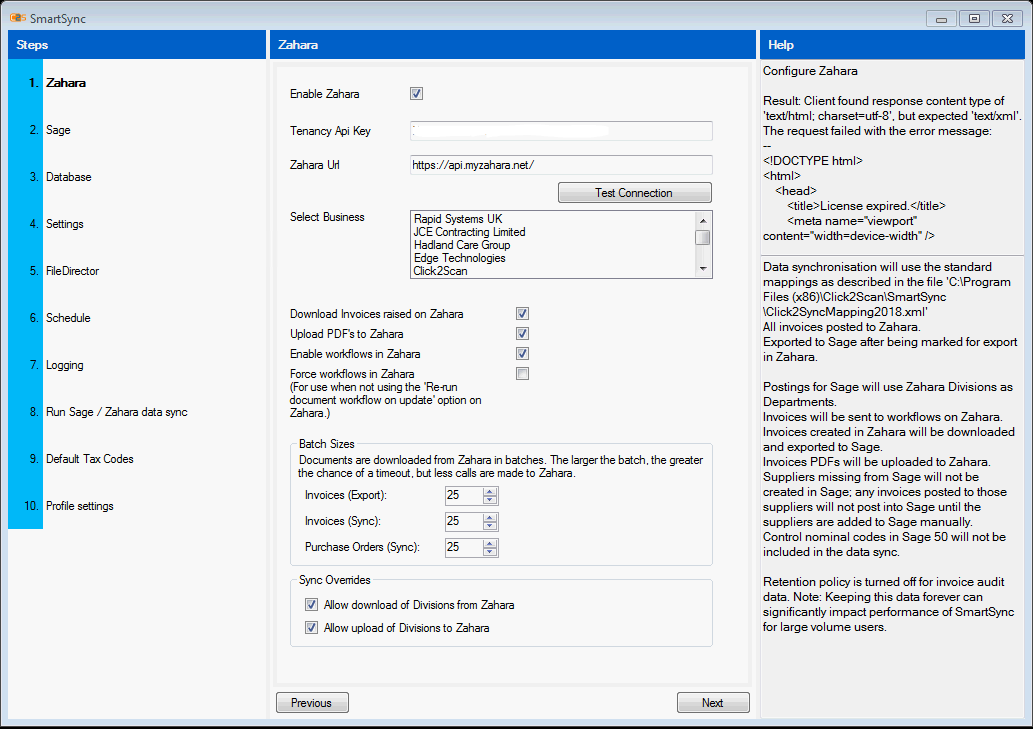1033x729 pixels.
Task: Minimize the SmartSync window
Action: tap(941, 18)
